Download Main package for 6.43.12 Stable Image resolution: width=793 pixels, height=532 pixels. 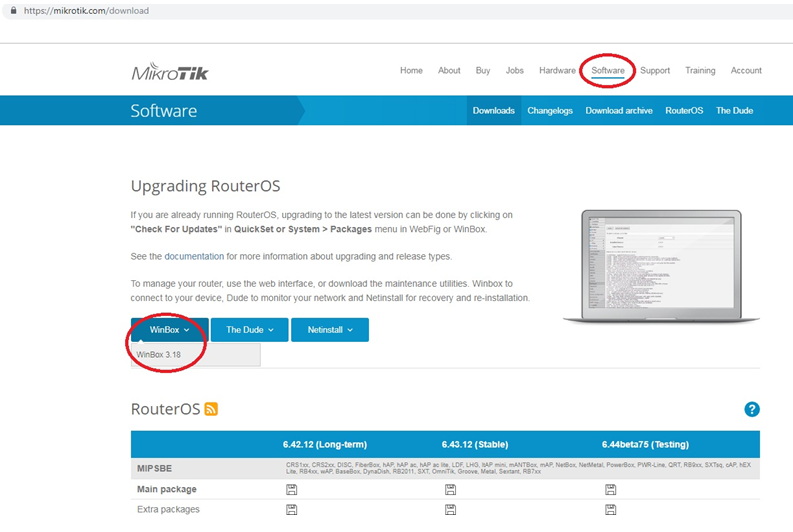pyautogui.click(x=451, y=489)
